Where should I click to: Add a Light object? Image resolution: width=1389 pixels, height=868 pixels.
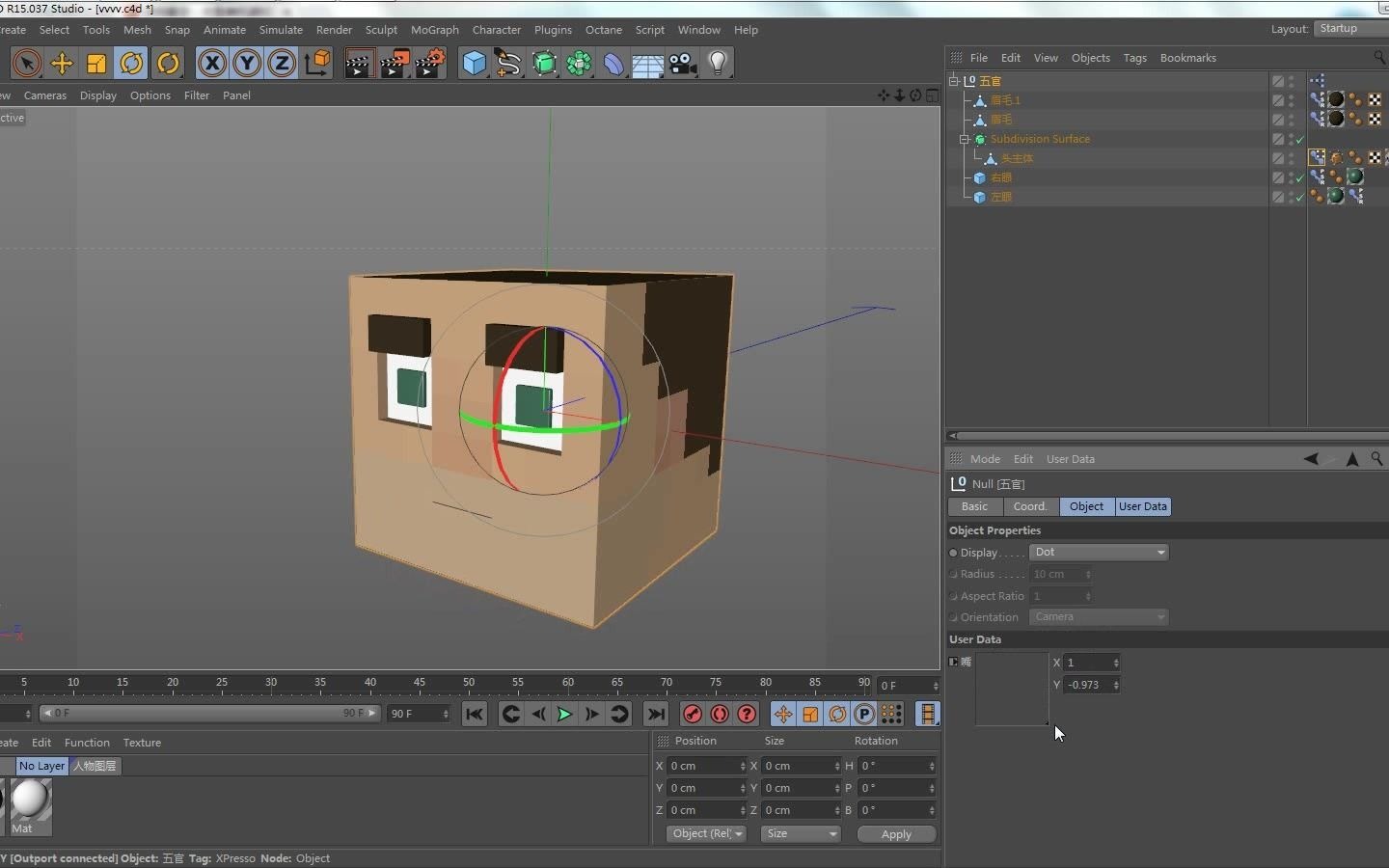coord(718,64)
